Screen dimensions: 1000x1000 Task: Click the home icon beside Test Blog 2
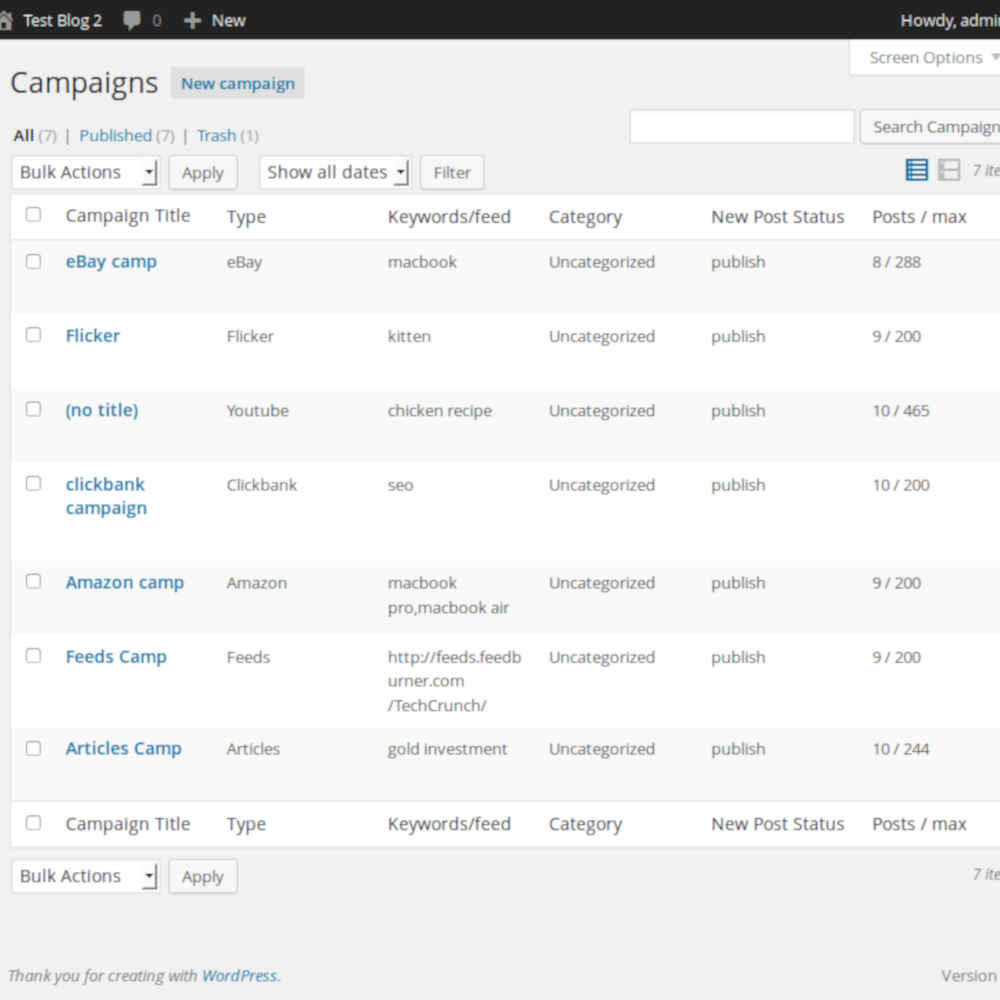click(9, 20)
